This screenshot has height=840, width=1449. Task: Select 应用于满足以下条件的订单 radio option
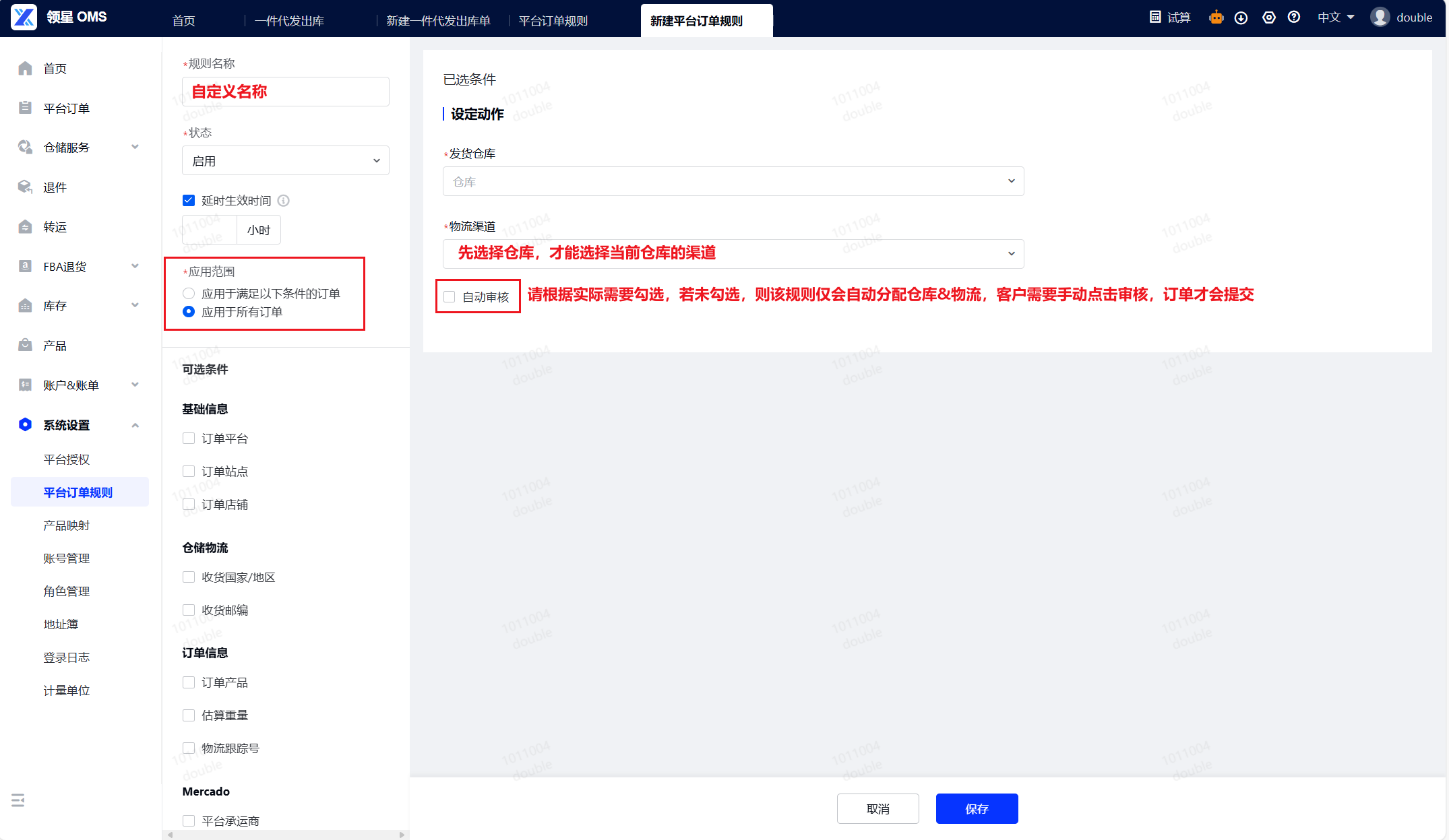(189, 294)
